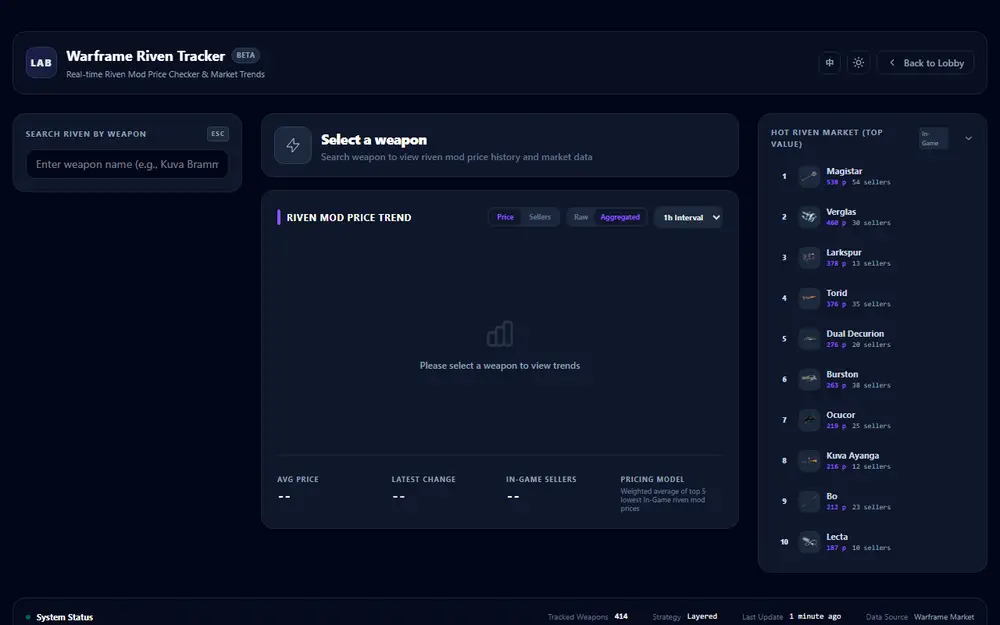This screenshot has height=625, width=1000.
Task: Click the bar chart placeholder icon
Action: (x=499, y=334)
